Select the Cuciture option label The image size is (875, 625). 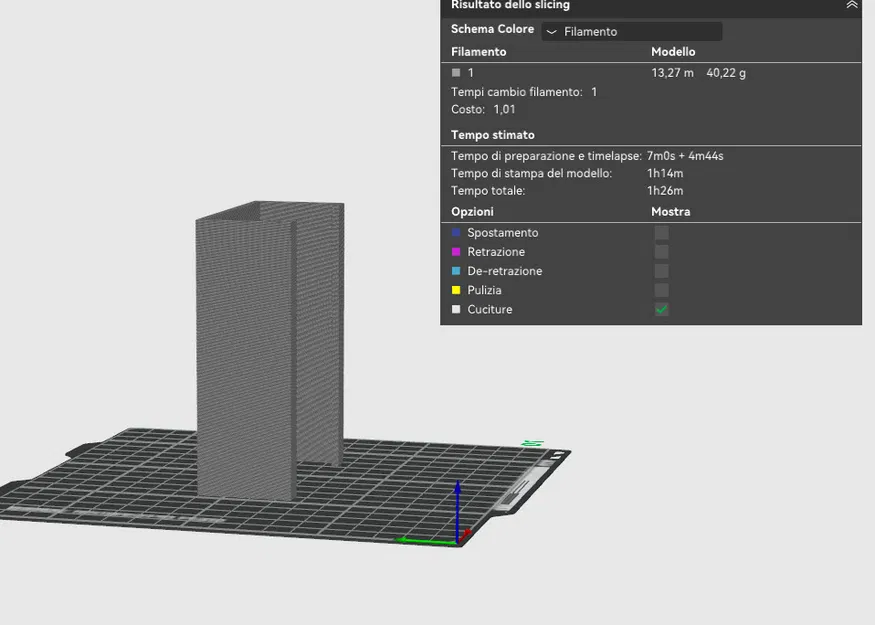coord(489,309)
